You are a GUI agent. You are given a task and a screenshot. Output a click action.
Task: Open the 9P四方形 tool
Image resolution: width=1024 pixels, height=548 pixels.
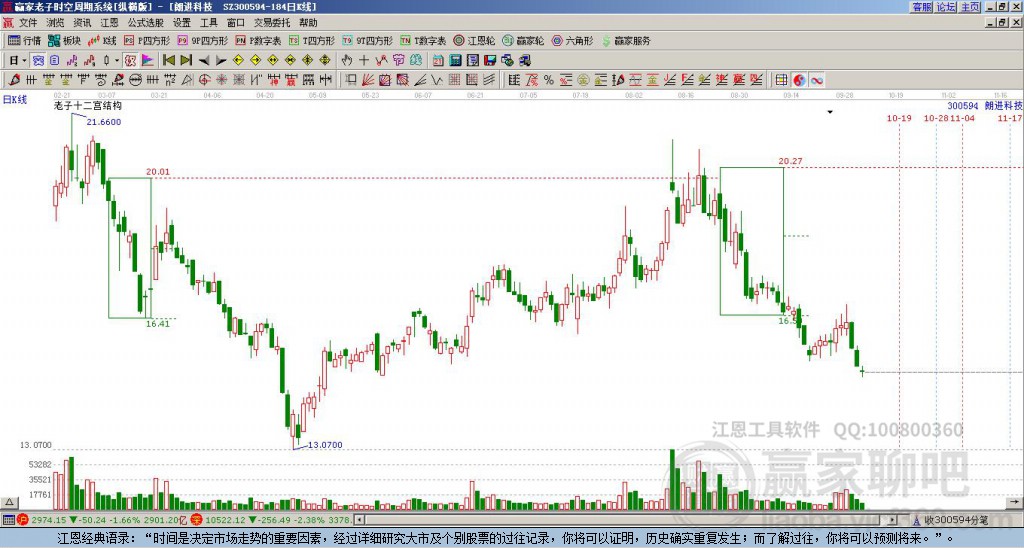[x=202, y=40]
